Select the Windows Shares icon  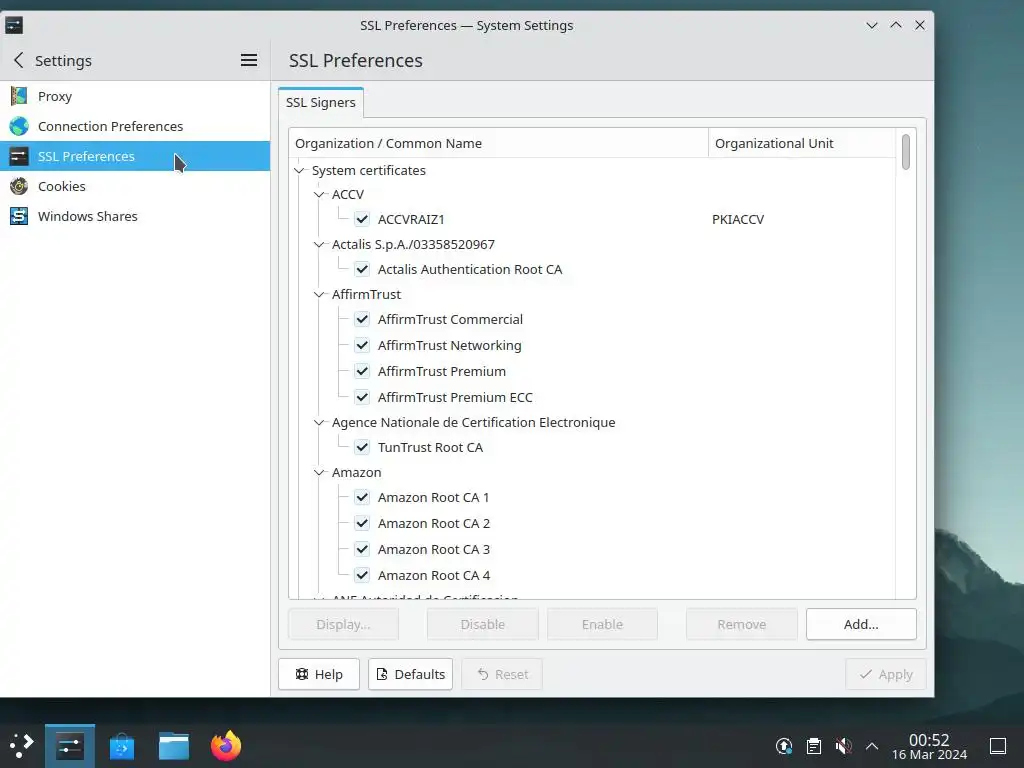pyautogui.click(x=19, y=216)
